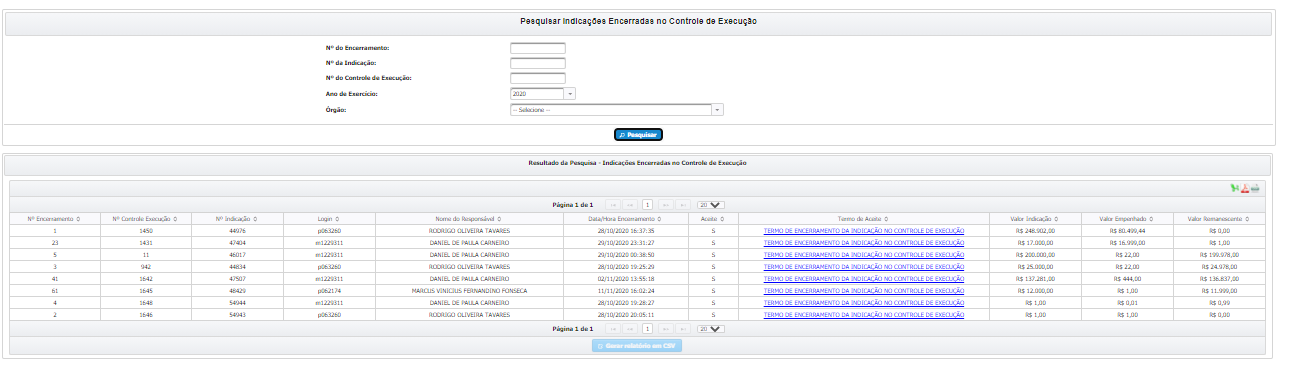This screenshot has height=376, width=1293.
Task: Click date 02/11/2020 13:55:18
Action: pyautogui.click(x=626, y=278)
